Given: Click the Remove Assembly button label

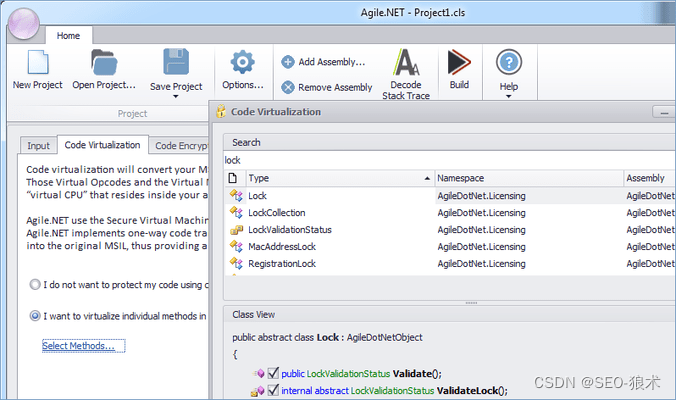Looking at the screenshot, I should pyautogui.click(x=335, y=88).
